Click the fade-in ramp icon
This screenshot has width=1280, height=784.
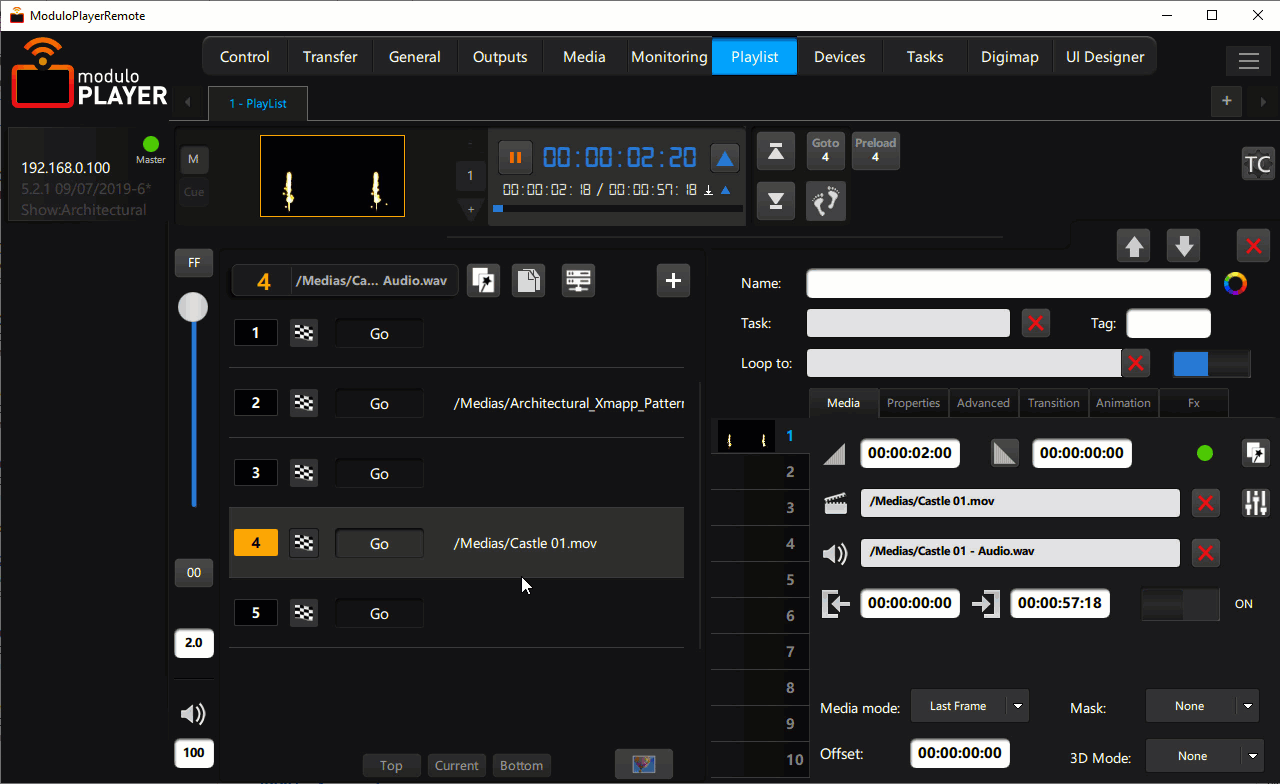pos(834,454)
